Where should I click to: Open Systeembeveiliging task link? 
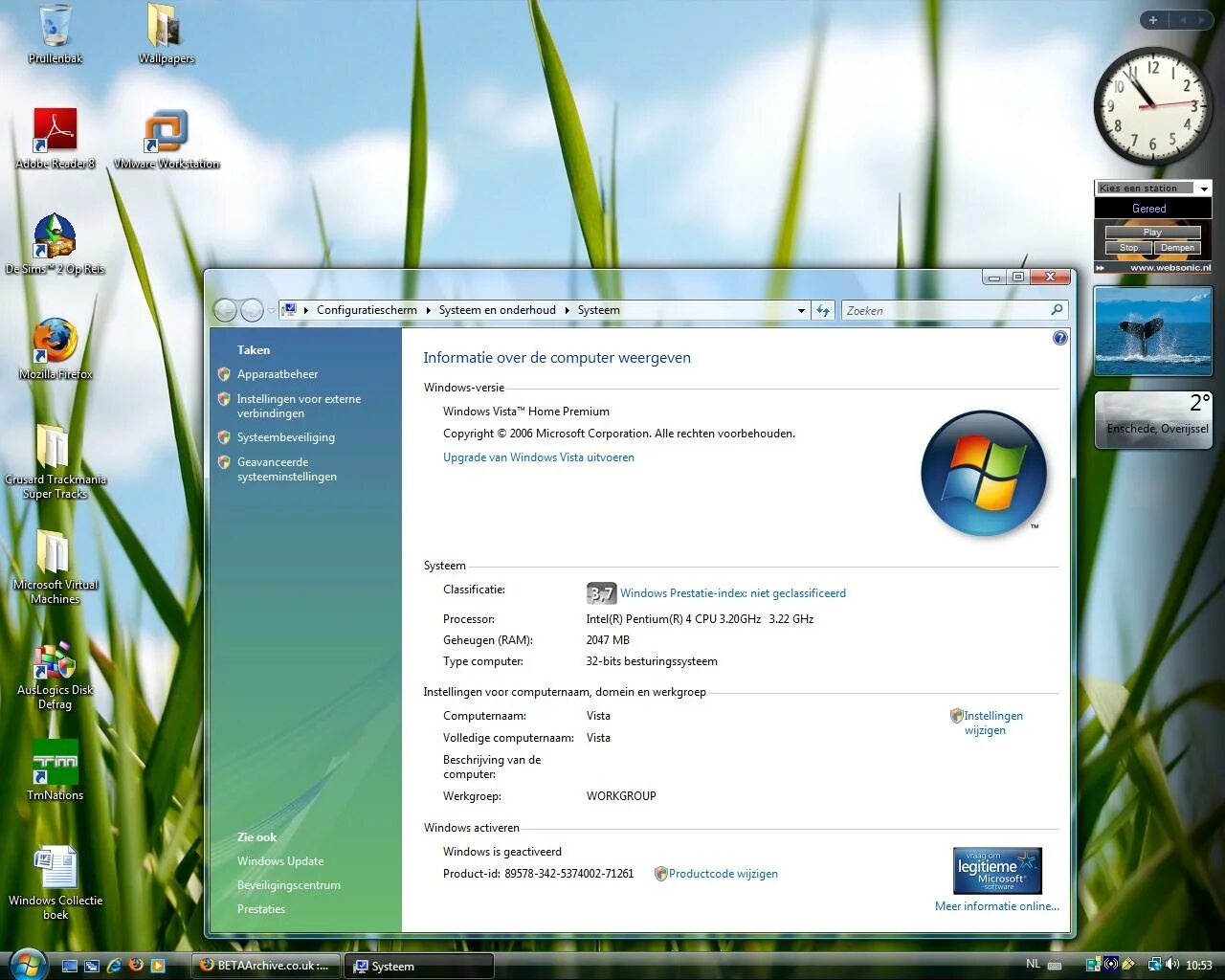[285, 437]
